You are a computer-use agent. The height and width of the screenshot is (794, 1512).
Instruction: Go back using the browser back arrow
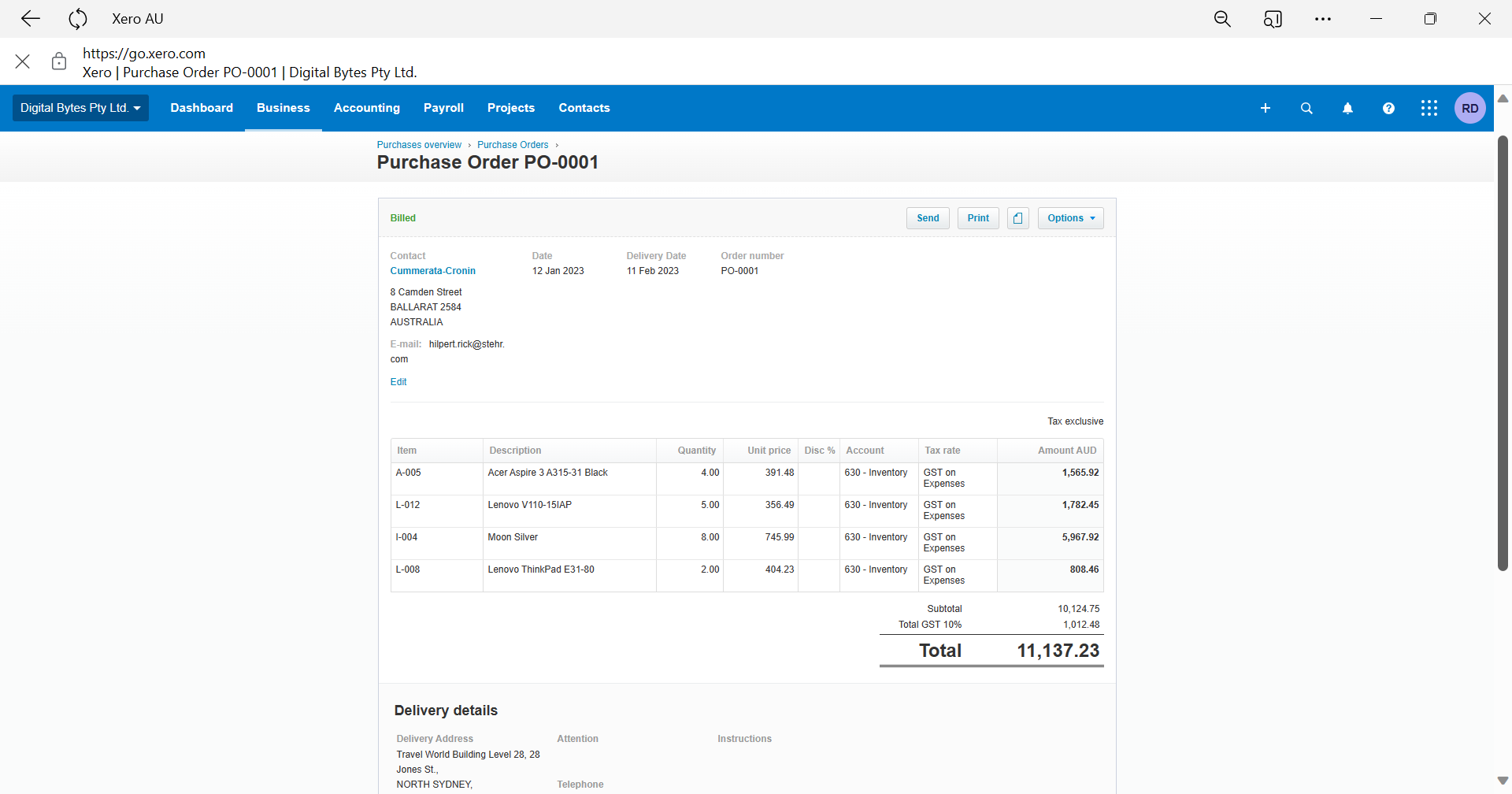(x=31, y=19)
